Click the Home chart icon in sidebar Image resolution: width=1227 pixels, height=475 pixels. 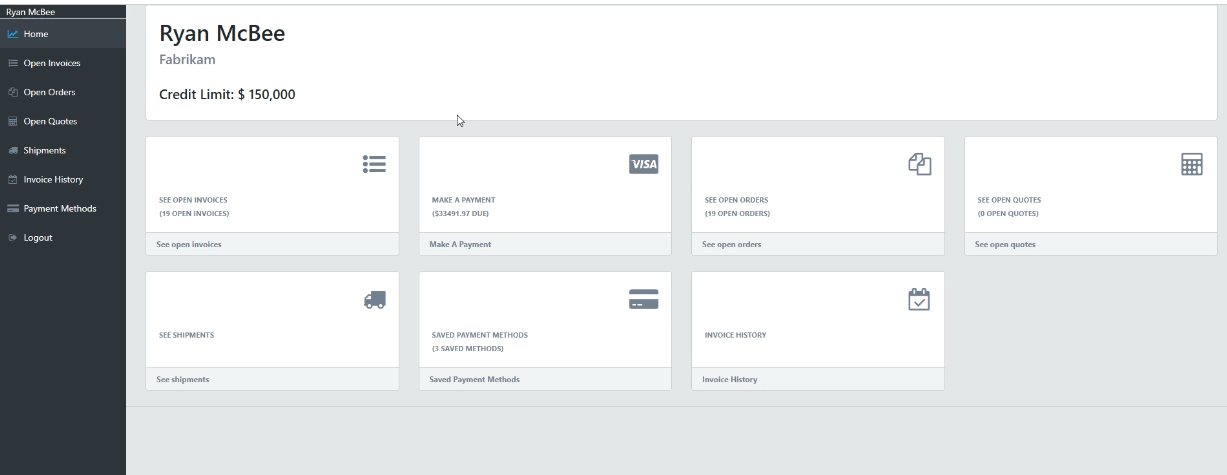coord(13,34)
